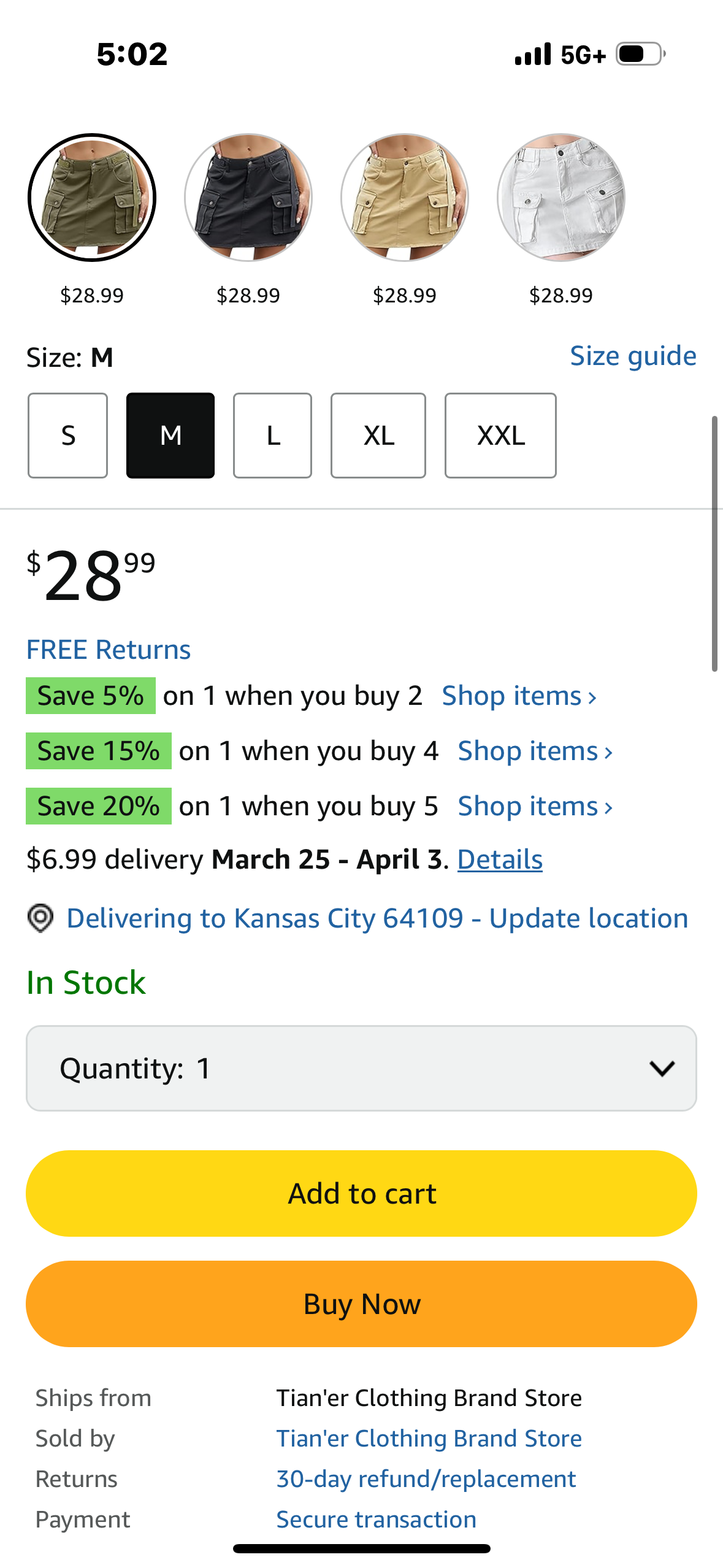Open the Quantity dropdown

[x=361, y=1068]
